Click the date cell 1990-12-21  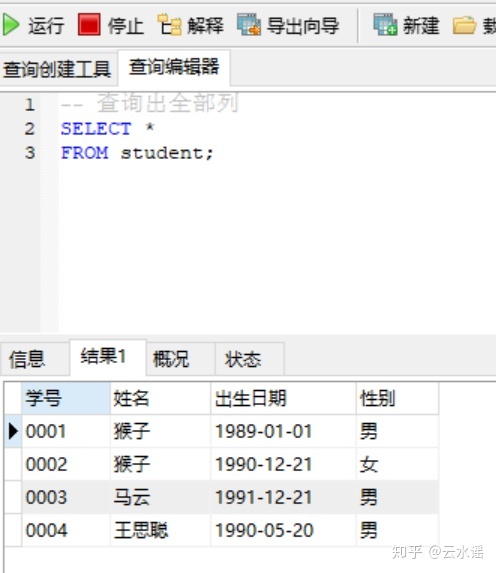tap(283, 464)
